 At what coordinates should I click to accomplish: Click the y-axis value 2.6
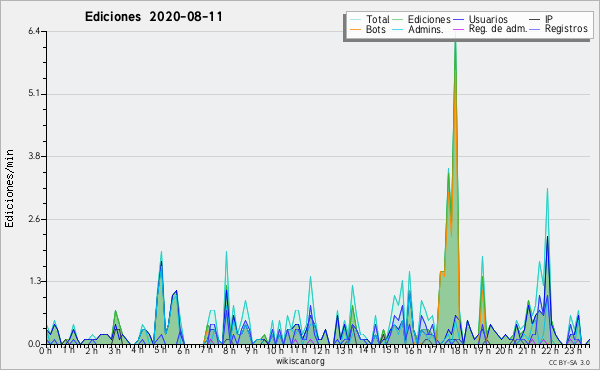click(x=34, y=219)
